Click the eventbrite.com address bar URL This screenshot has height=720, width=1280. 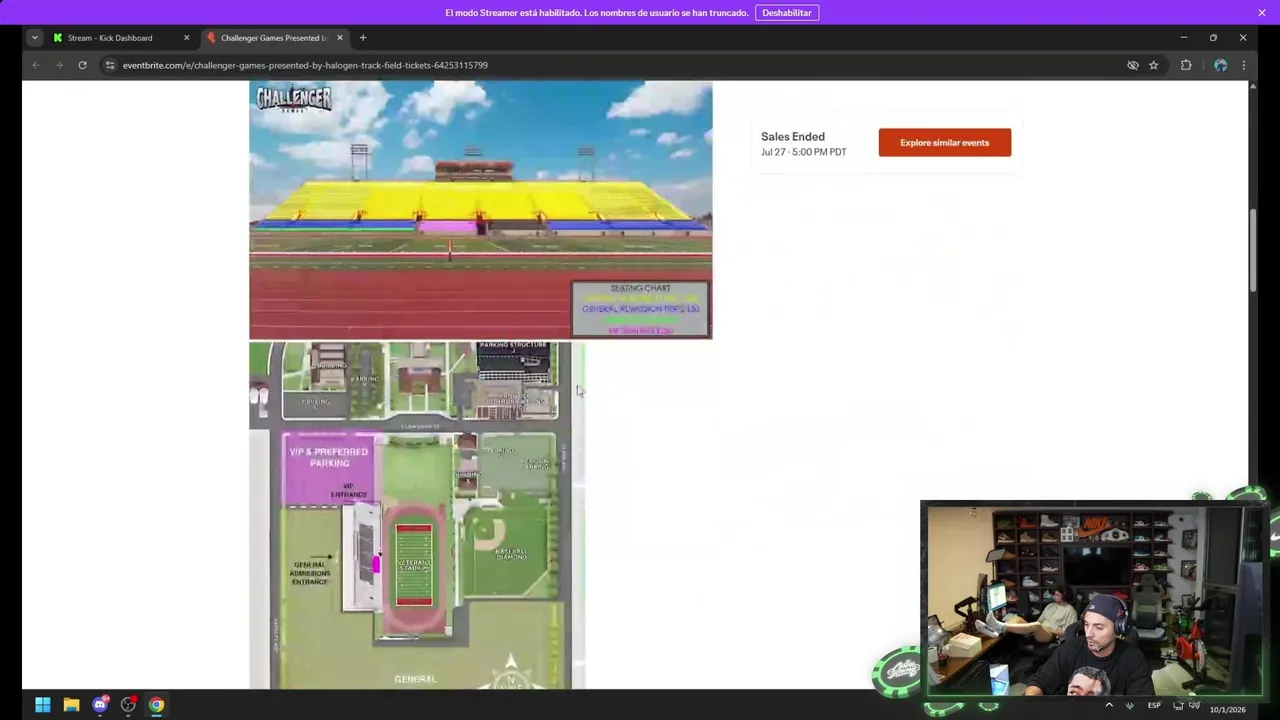(x=305, y=65)
